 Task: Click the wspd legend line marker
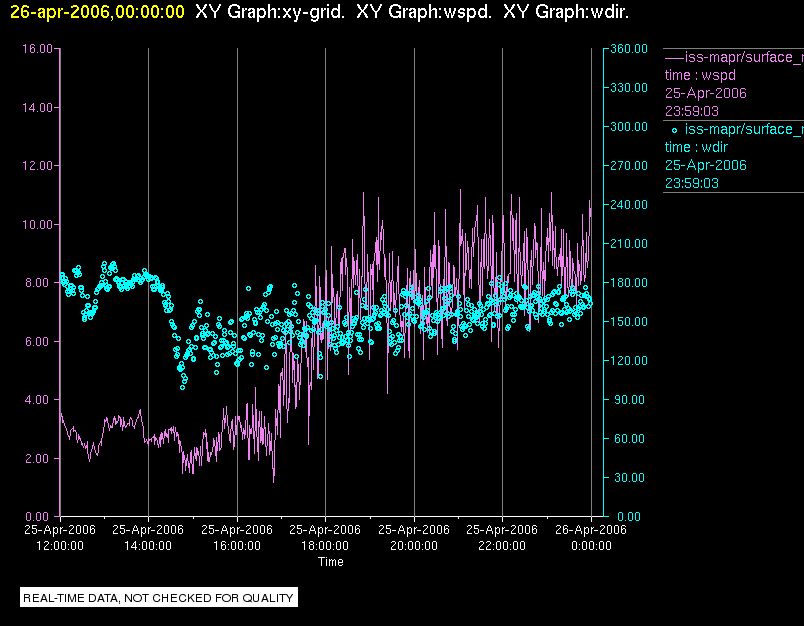(674, 58)
